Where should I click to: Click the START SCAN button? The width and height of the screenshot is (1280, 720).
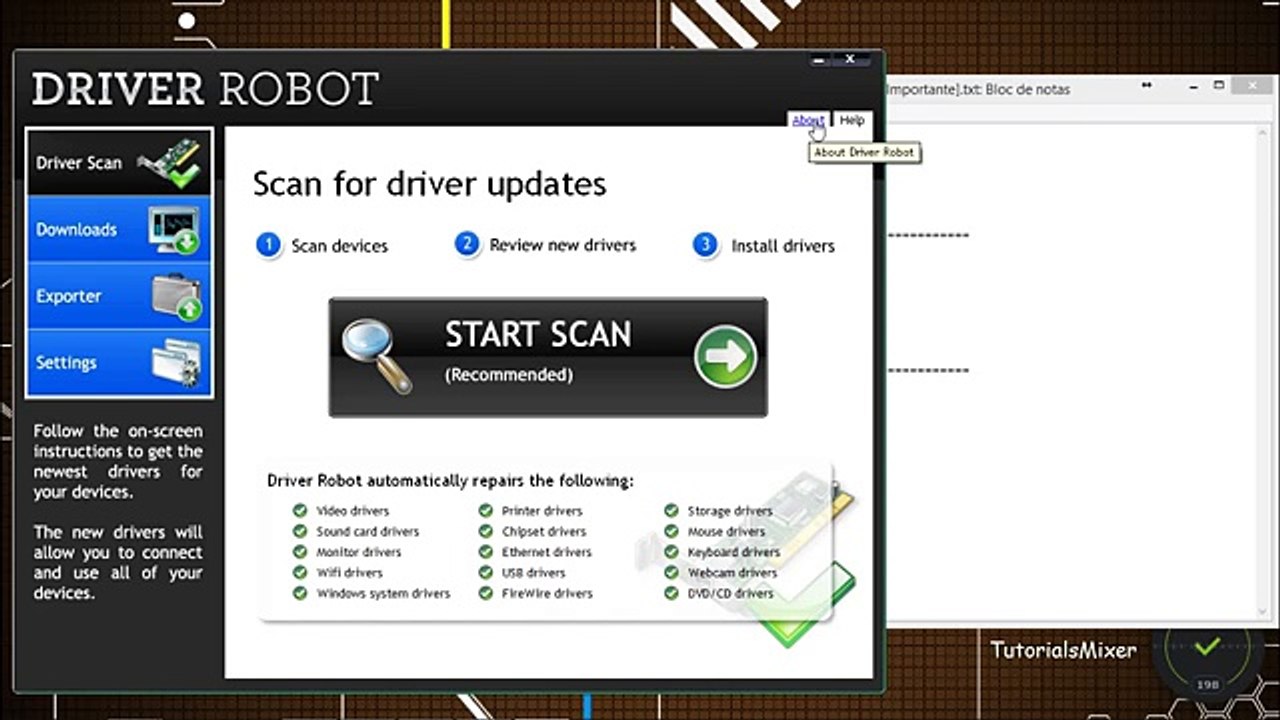click(548, 357)
